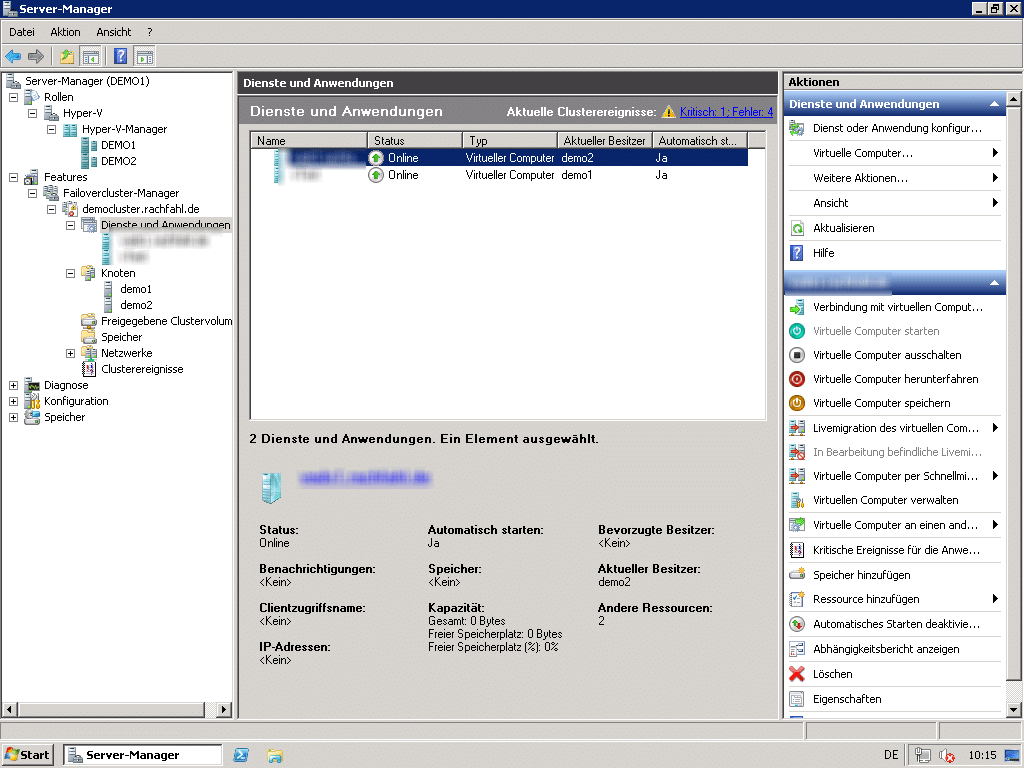
Task: Click the red 'Virtuelle Computer herunterfahren' icon
Action: click(797, 379)
